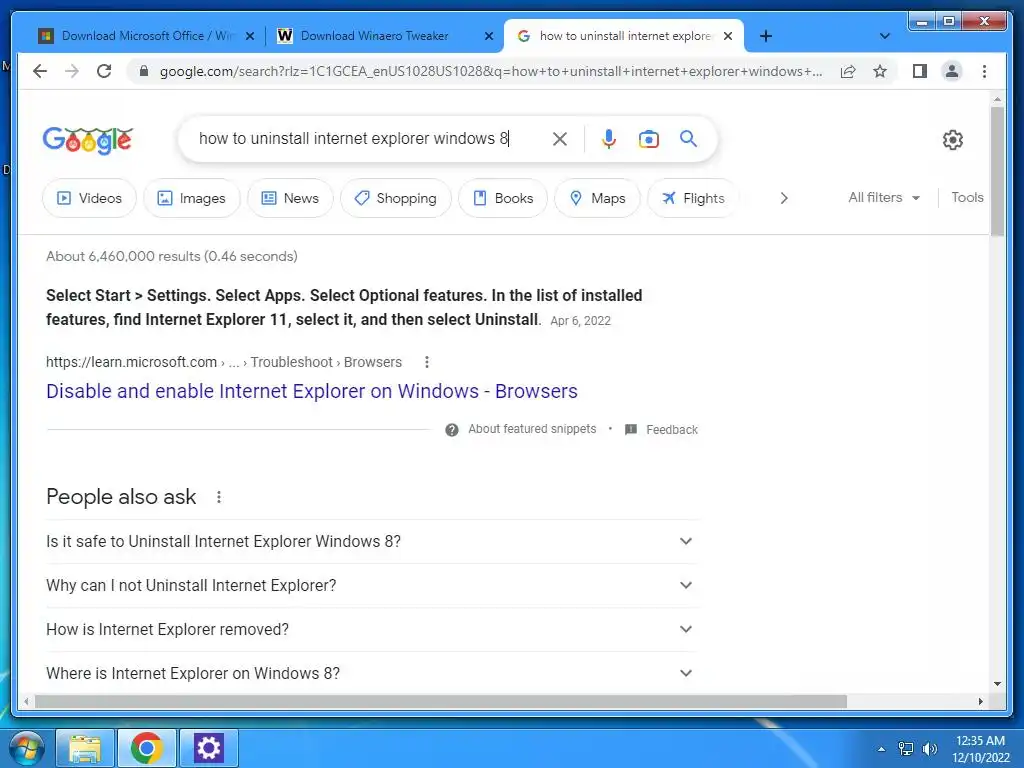
Task: Click the browser forward arrow
Action: coord(72,71)
